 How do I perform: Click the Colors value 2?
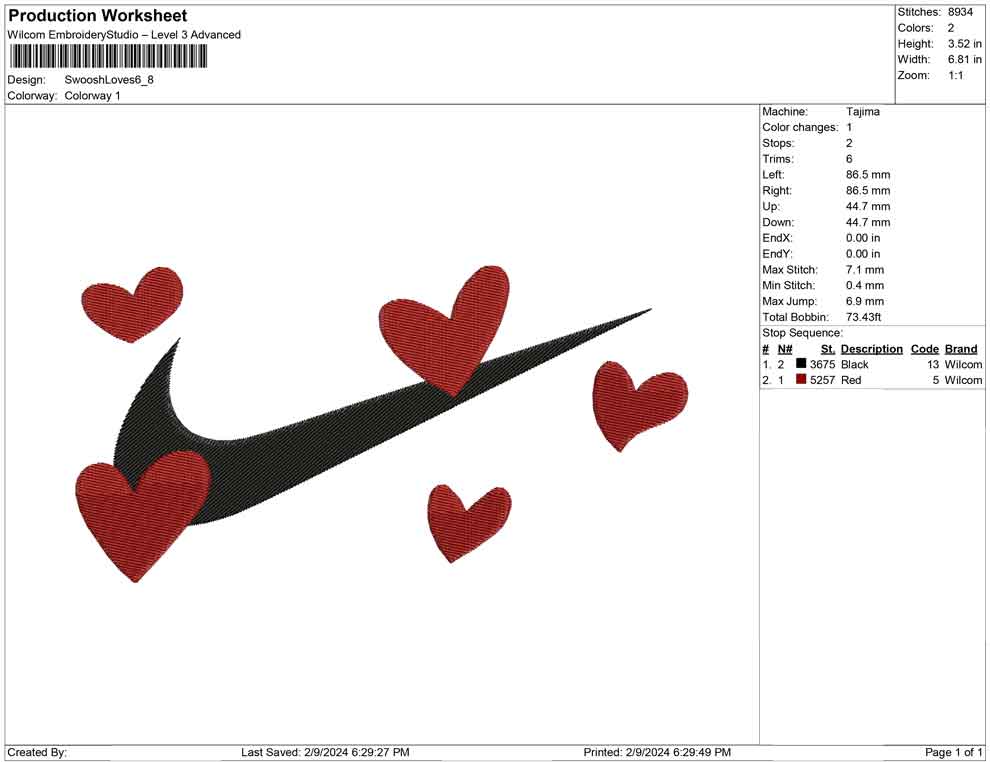tap(951, 28)
